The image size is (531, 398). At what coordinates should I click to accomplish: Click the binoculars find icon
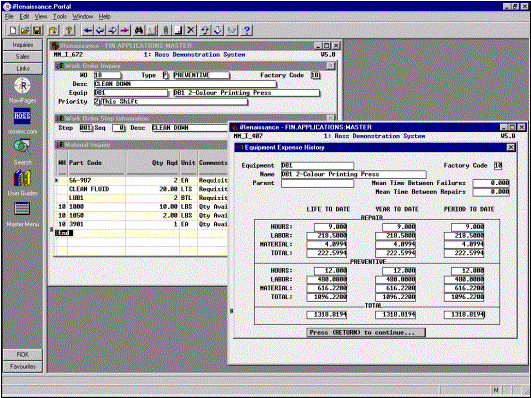[139, 30]
